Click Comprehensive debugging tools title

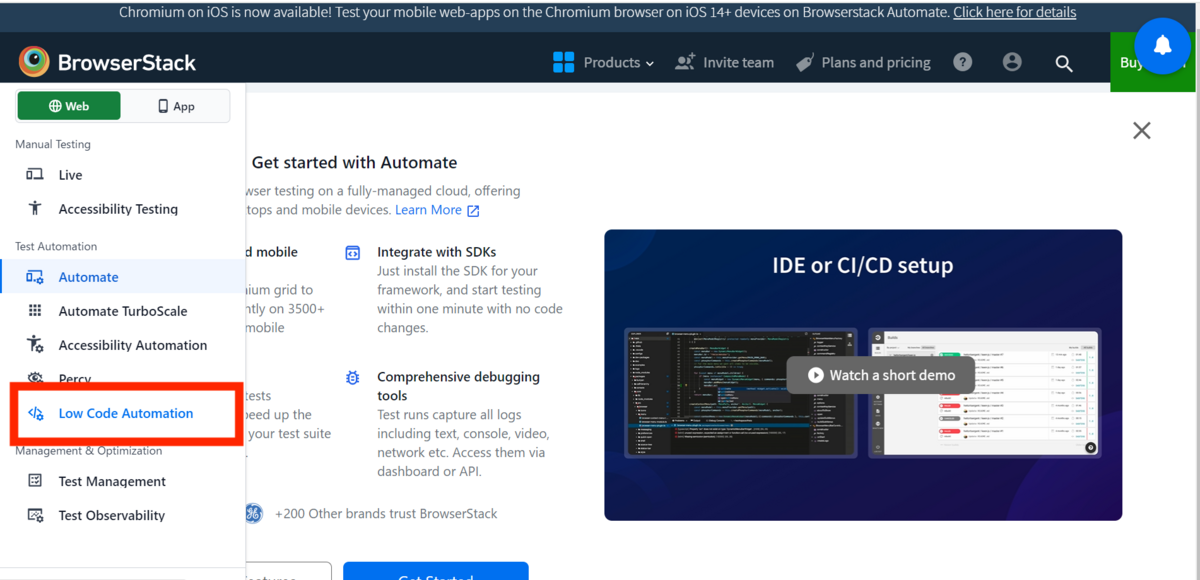[458, 386]
